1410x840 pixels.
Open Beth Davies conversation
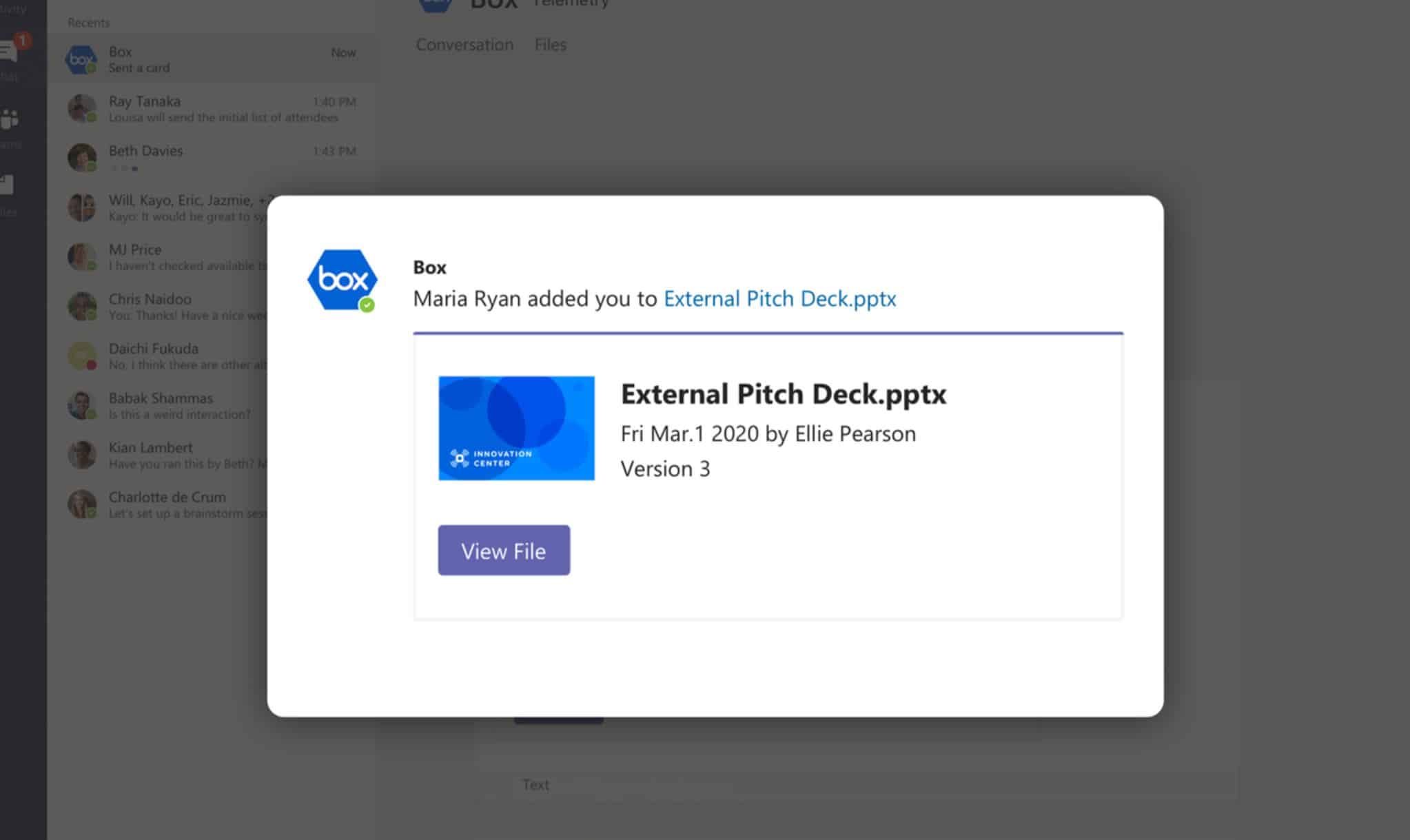coord(212,158)
